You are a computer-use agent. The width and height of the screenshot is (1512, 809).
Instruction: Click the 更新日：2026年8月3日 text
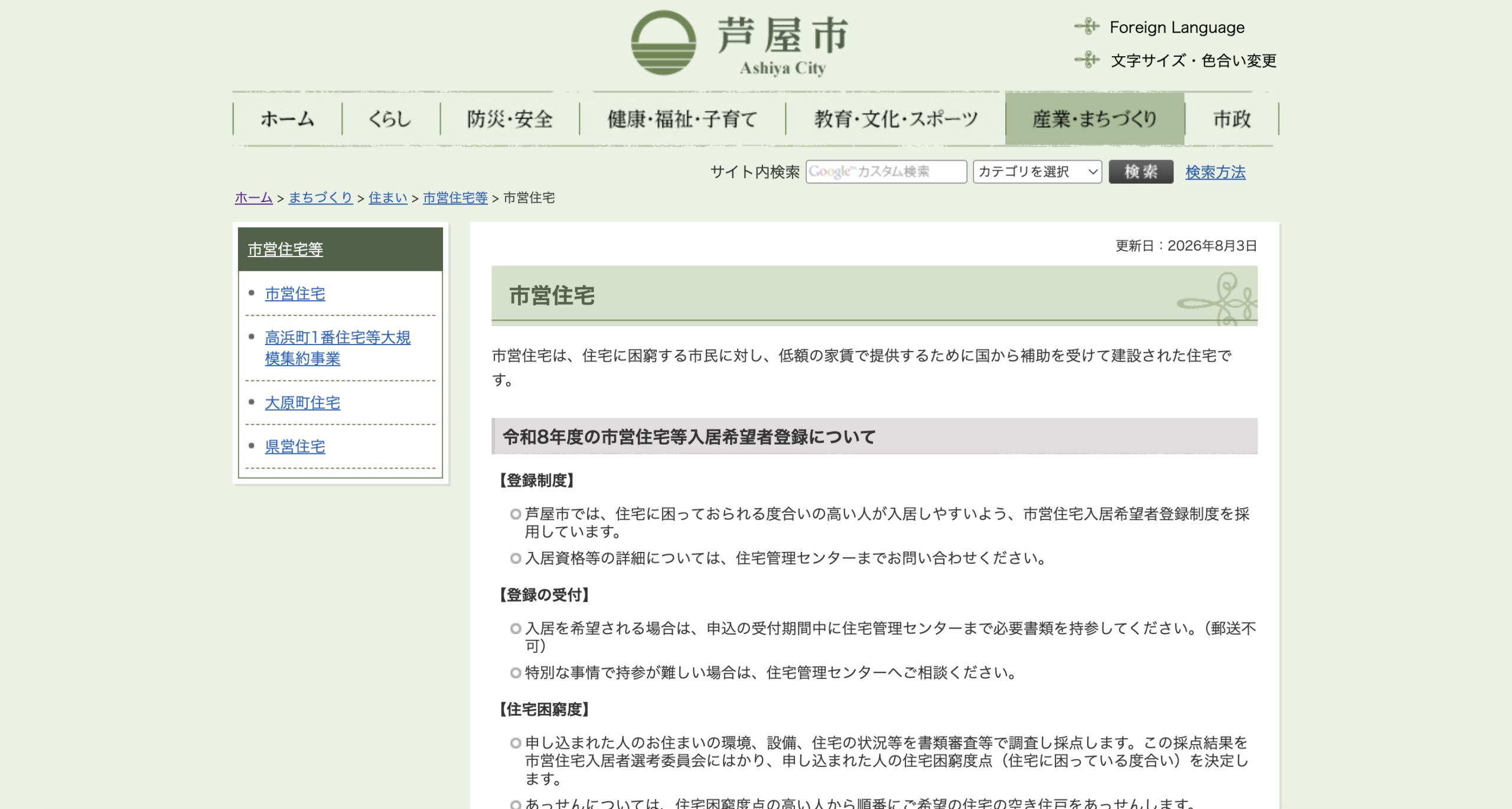[1186, 246]
